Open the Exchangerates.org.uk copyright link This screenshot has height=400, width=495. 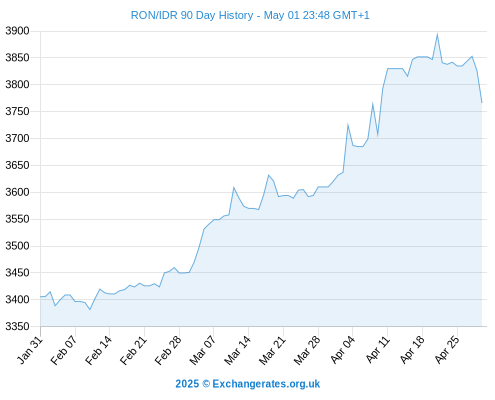248,384
